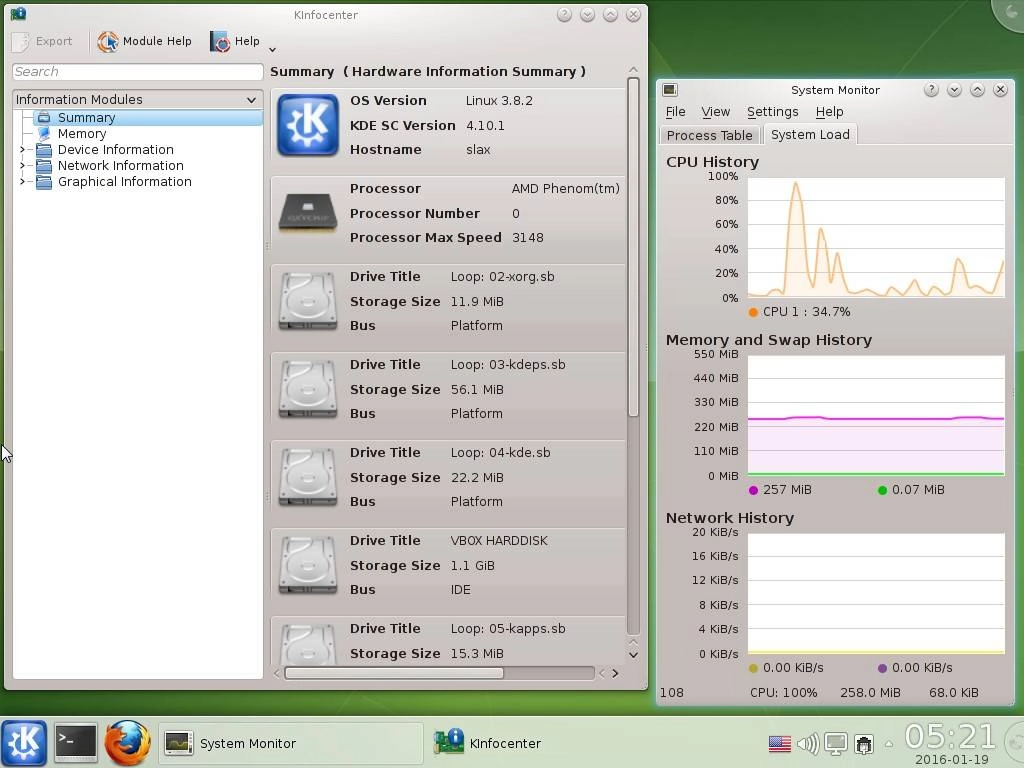Screen dimensions: 1024x768
Task: Expand the Network Information folder
Action: pos(22,166)
